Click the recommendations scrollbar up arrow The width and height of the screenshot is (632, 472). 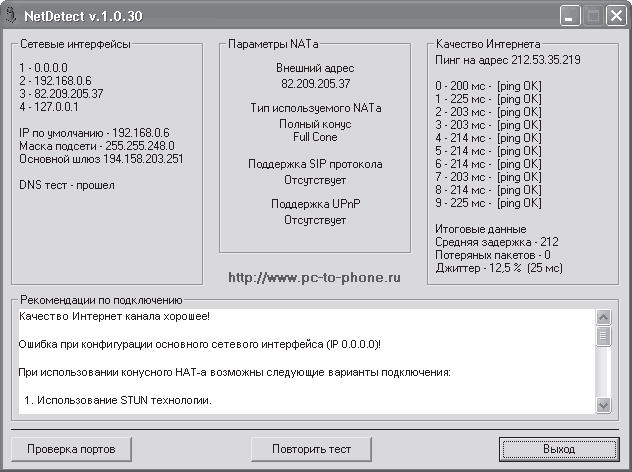pos(603,317)
